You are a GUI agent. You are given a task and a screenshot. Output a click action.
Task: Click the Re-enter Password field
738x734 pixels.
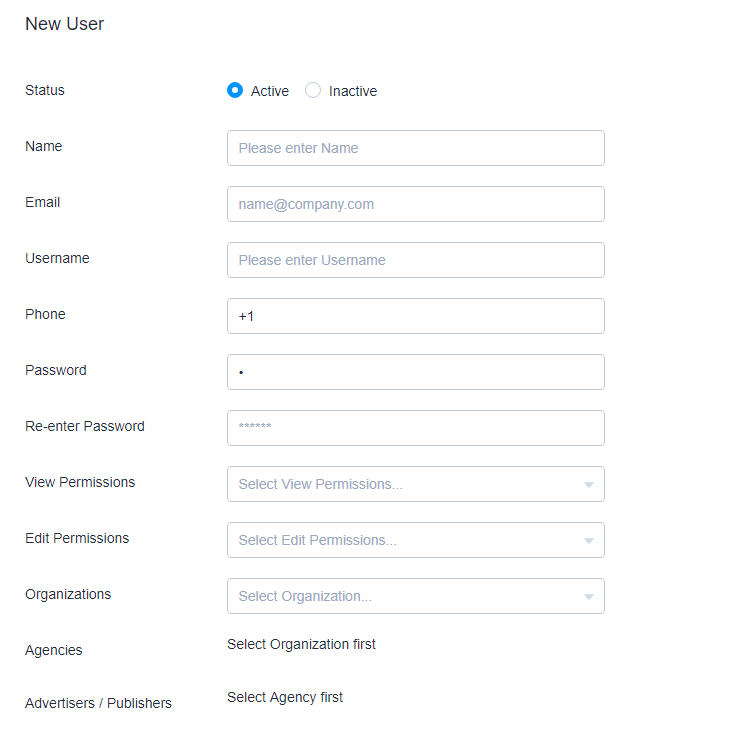pyautogui.click(x=415, y=428)
